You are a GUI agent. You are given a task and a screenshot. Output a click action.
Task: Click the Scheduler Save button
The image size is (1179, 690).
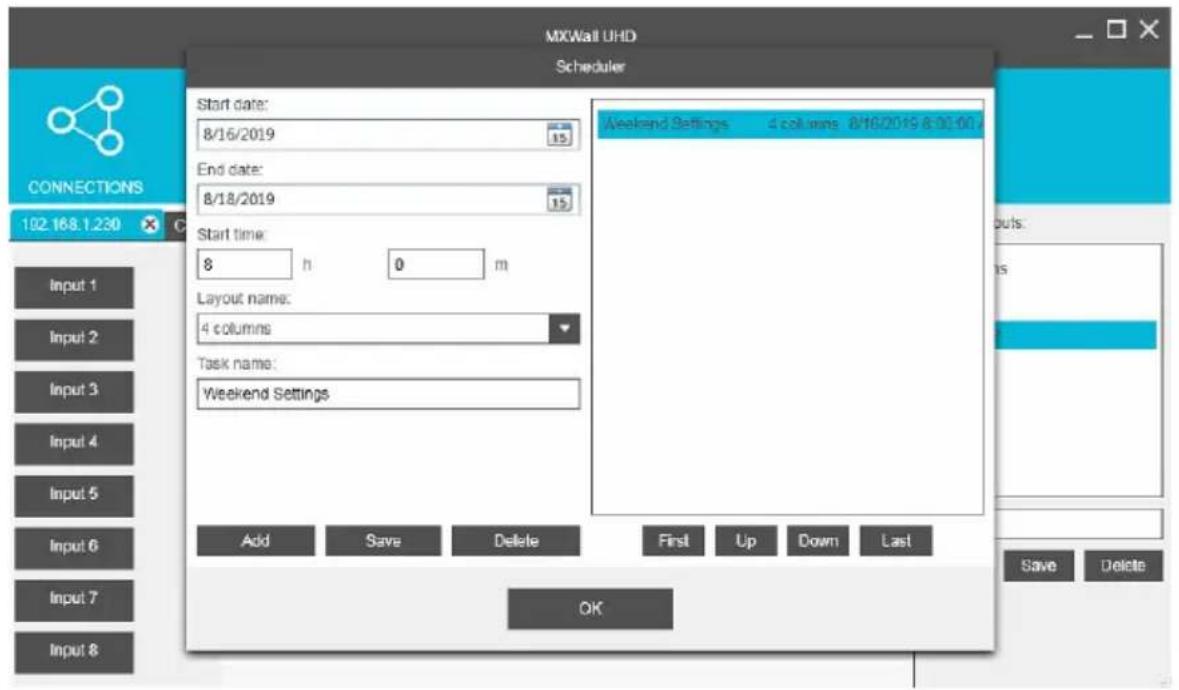coord(383,540)
